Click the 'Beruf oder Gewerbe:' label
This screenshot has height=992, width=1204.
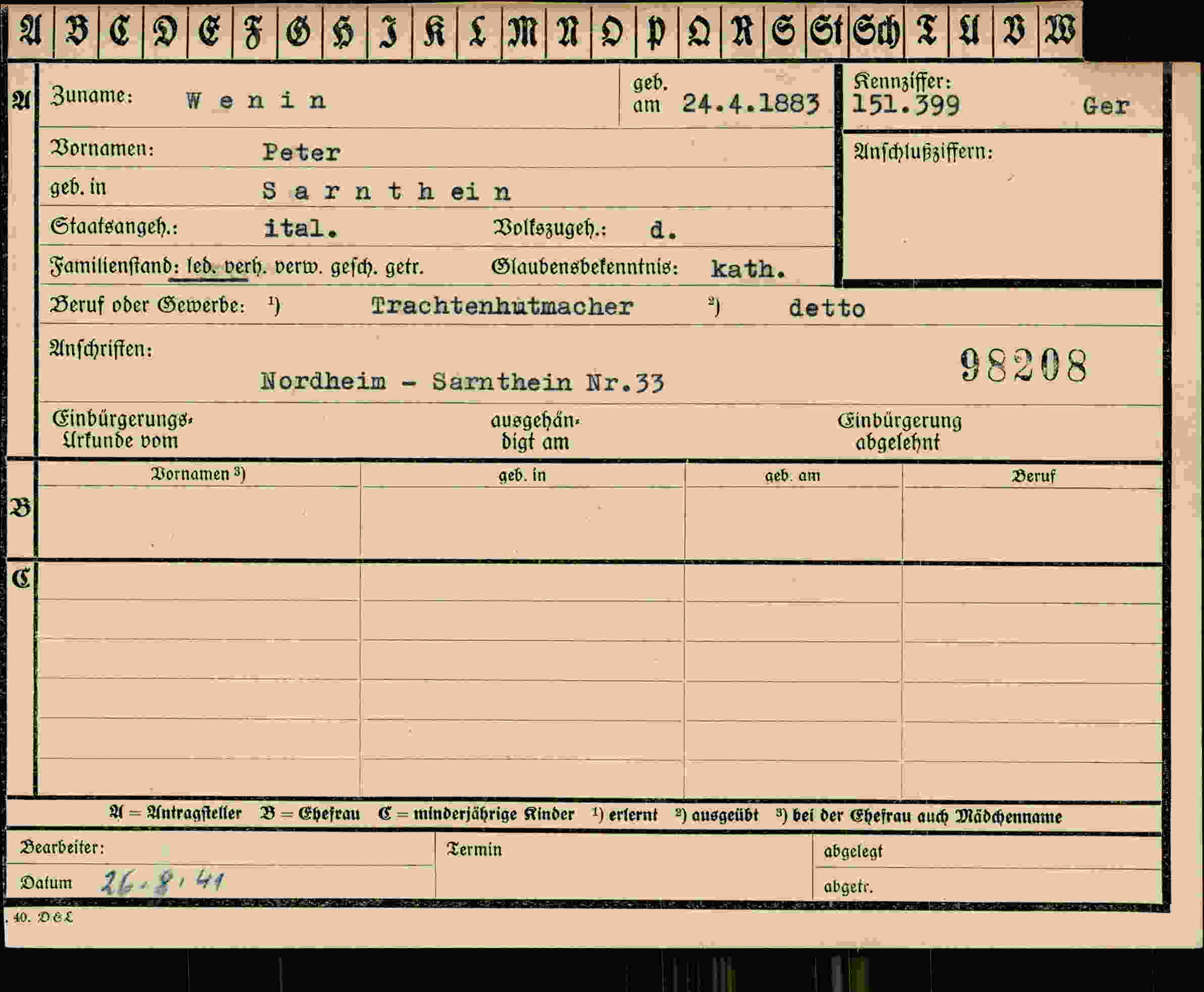pyautogui.click(x=147, y=306)
